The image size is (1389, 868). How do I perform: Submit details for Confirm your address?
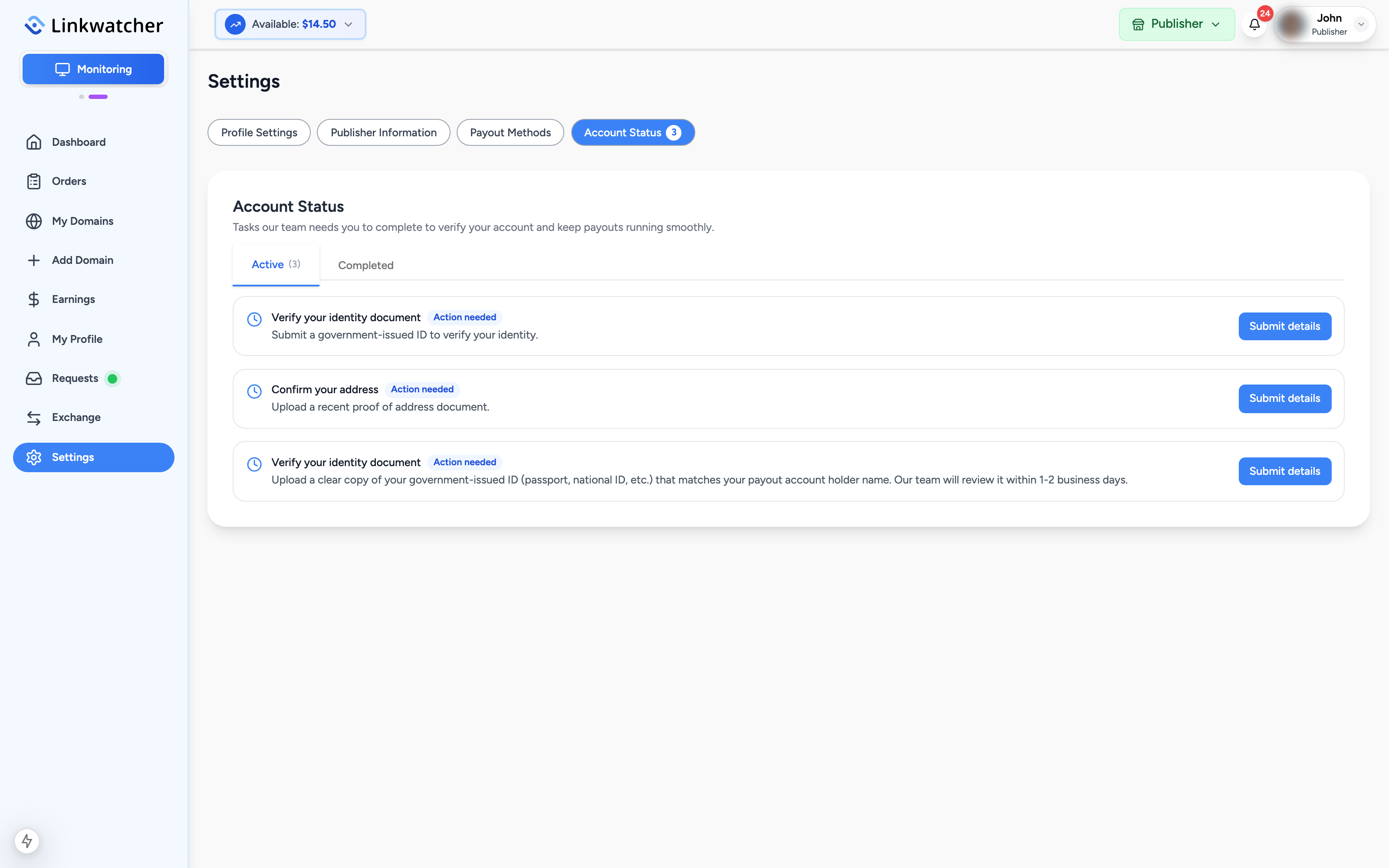click(1284, 398)
